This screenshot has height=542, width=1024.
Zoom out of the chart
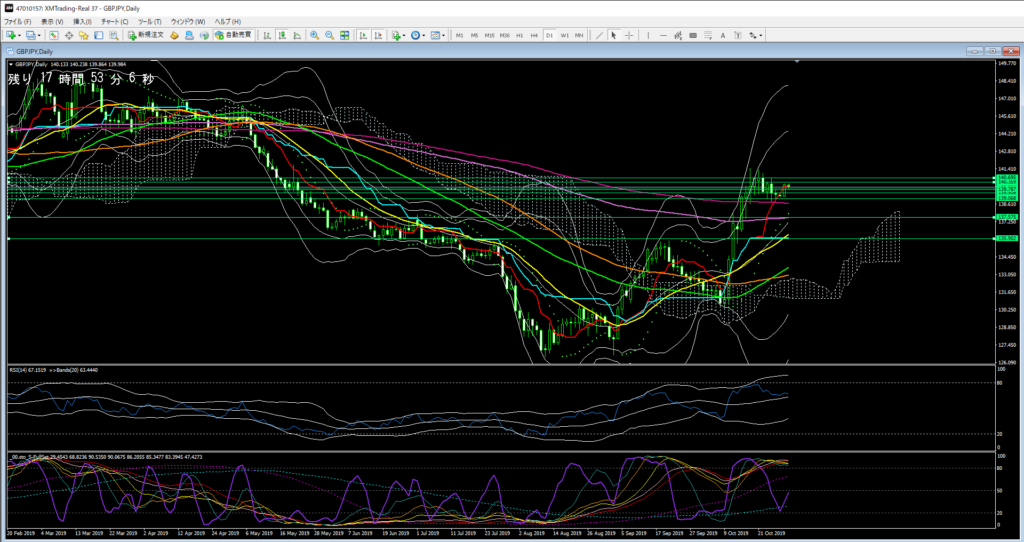click(330, 35)
